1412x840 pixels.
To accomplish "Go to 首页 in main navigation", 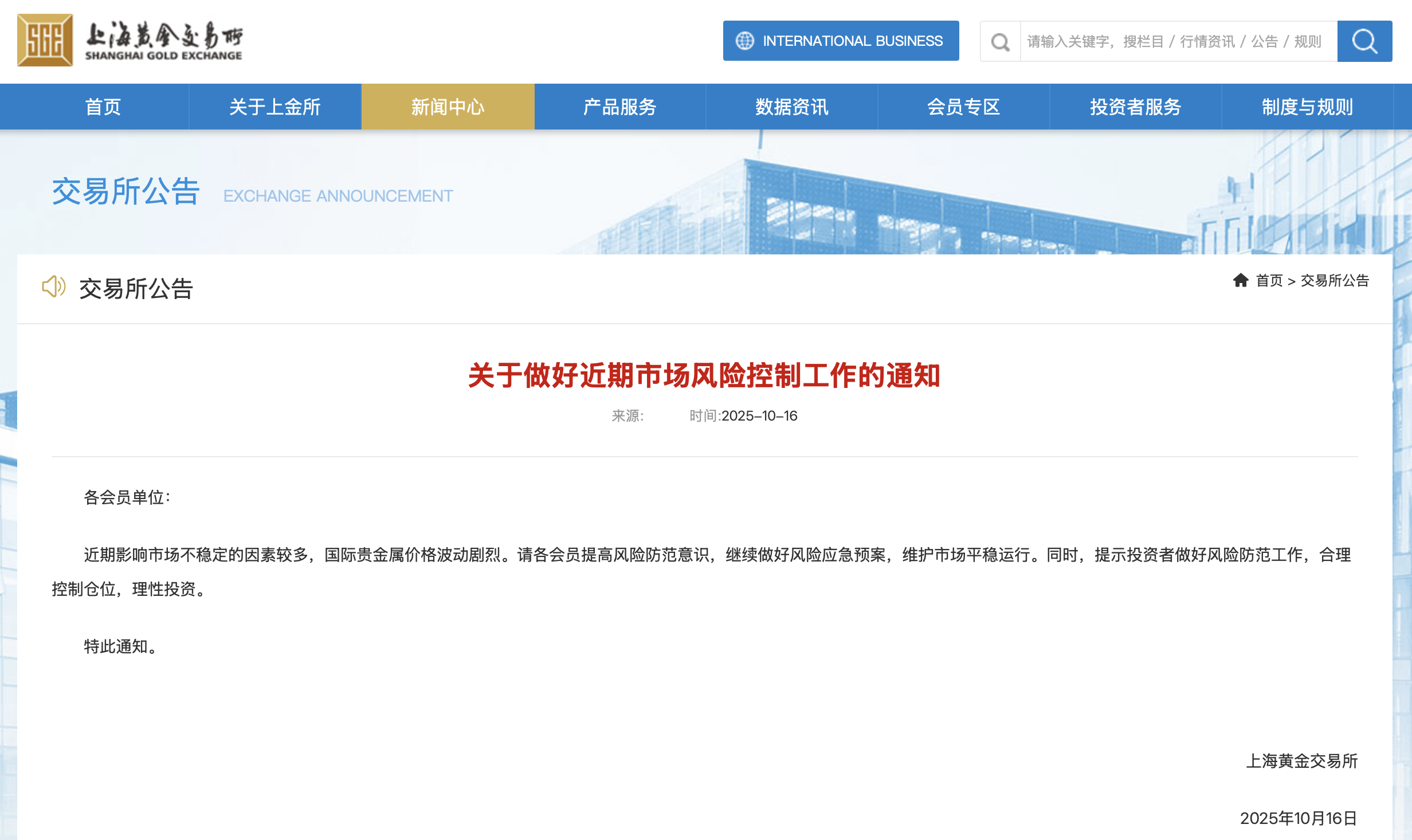I will pos(103,107).
